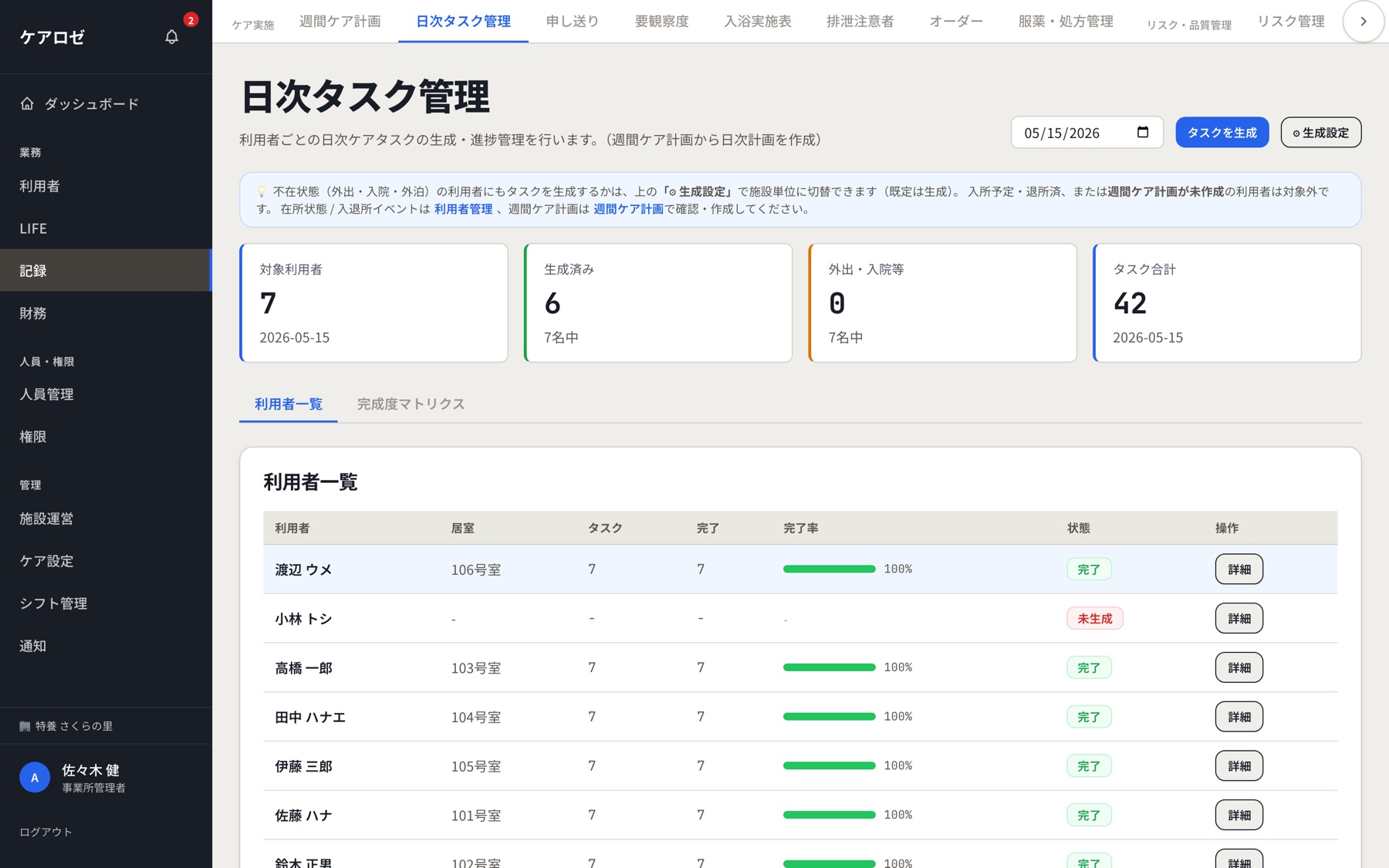Open 詳細 for 渡辺 ウメ

coord(1239,569)
